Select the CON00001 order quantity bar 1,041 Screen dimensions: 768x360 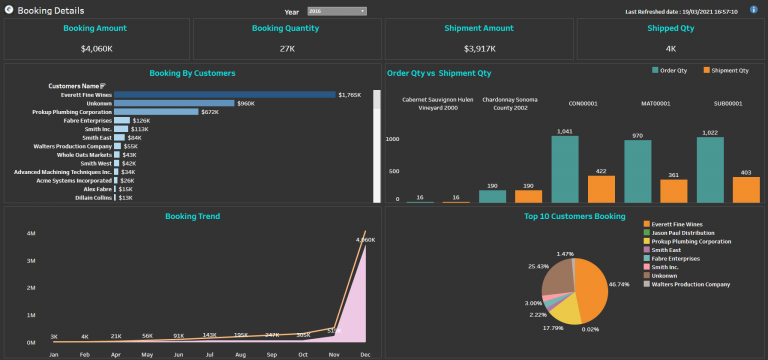(x=565, y=169)
